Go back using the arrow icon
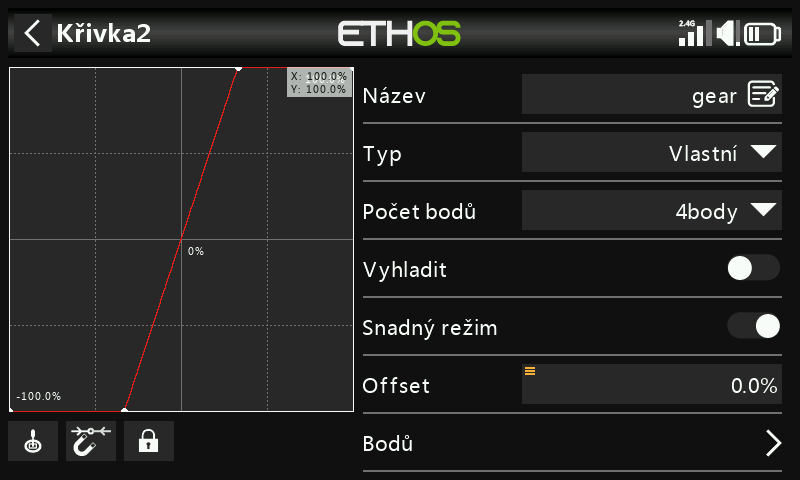The width and height of the screenshot is (800, 480). 33,33
